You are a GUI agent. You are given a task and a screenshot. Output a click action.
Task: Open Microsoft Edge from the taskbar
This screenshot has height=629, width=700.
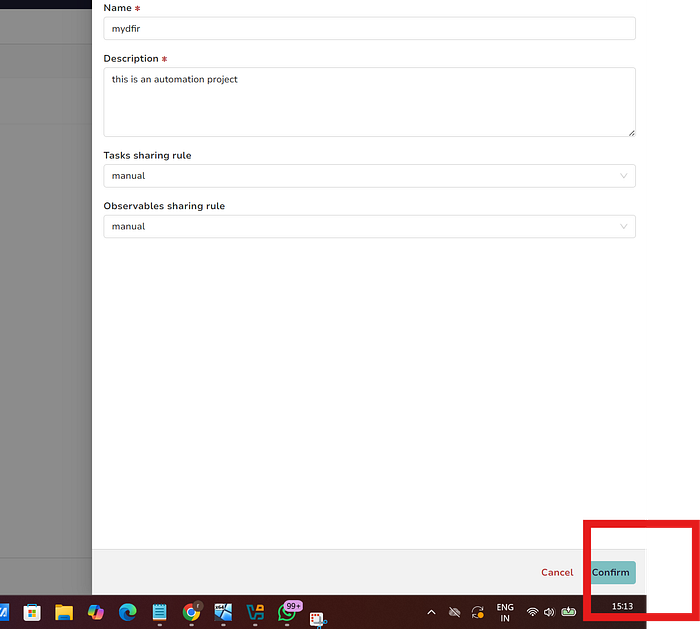128,612
